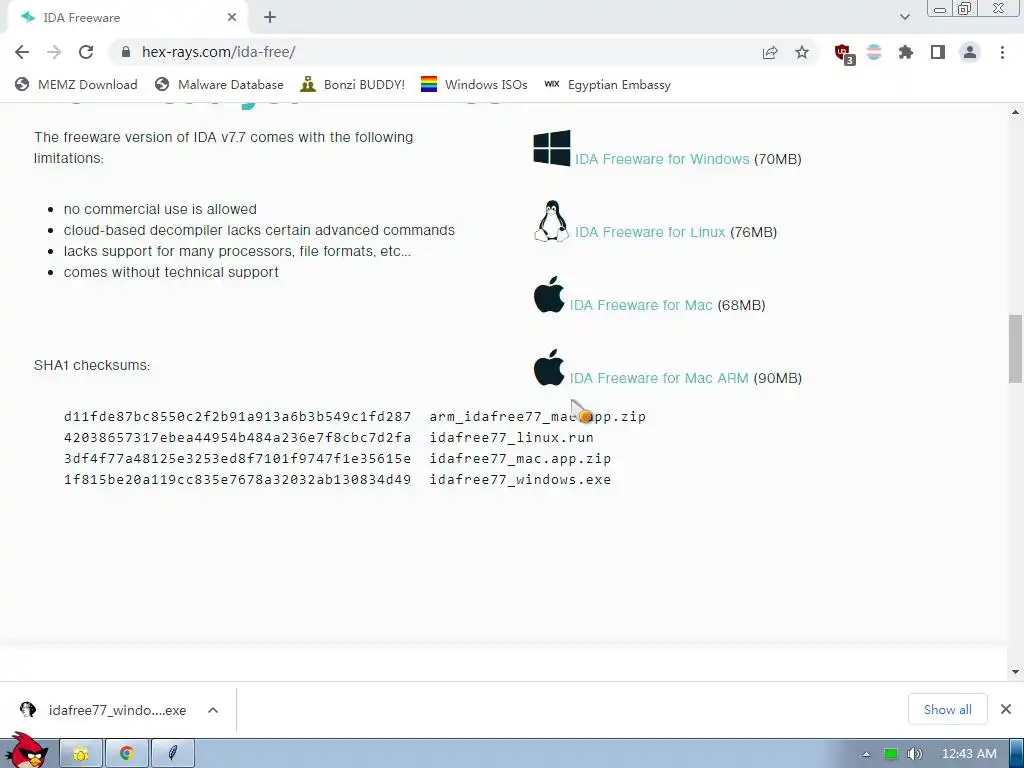
Task: Download IDA Freeware for Mac
Action: (x=641, y=306)
